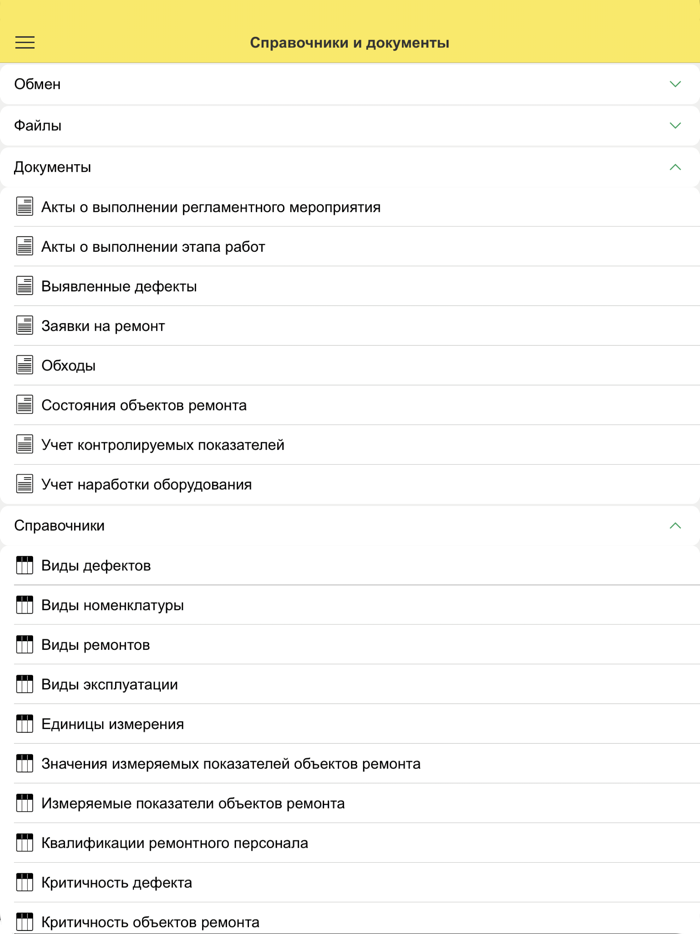Image resolution: width=700 pixels, height=934 pixels.
Task: Open Состояния объектов ремонта documents
Action: pyautogui.click(x=144, y=405)
